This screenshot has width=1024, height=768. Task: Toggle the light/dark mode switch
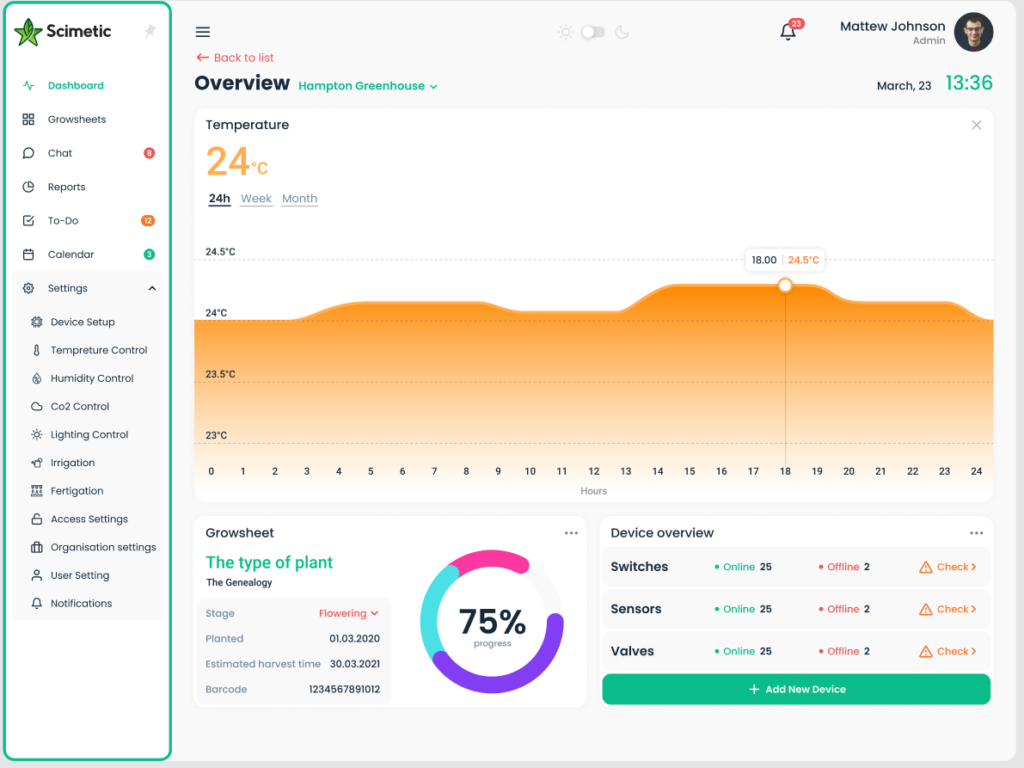pyautogui.click(x=593, y=32)
